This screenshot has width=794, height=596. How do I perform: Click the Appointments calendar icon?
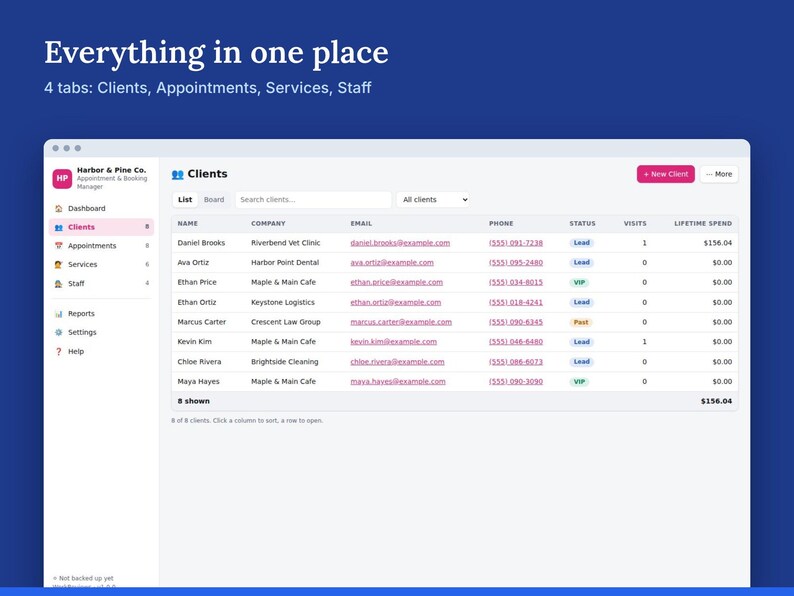tap(59, 246)
